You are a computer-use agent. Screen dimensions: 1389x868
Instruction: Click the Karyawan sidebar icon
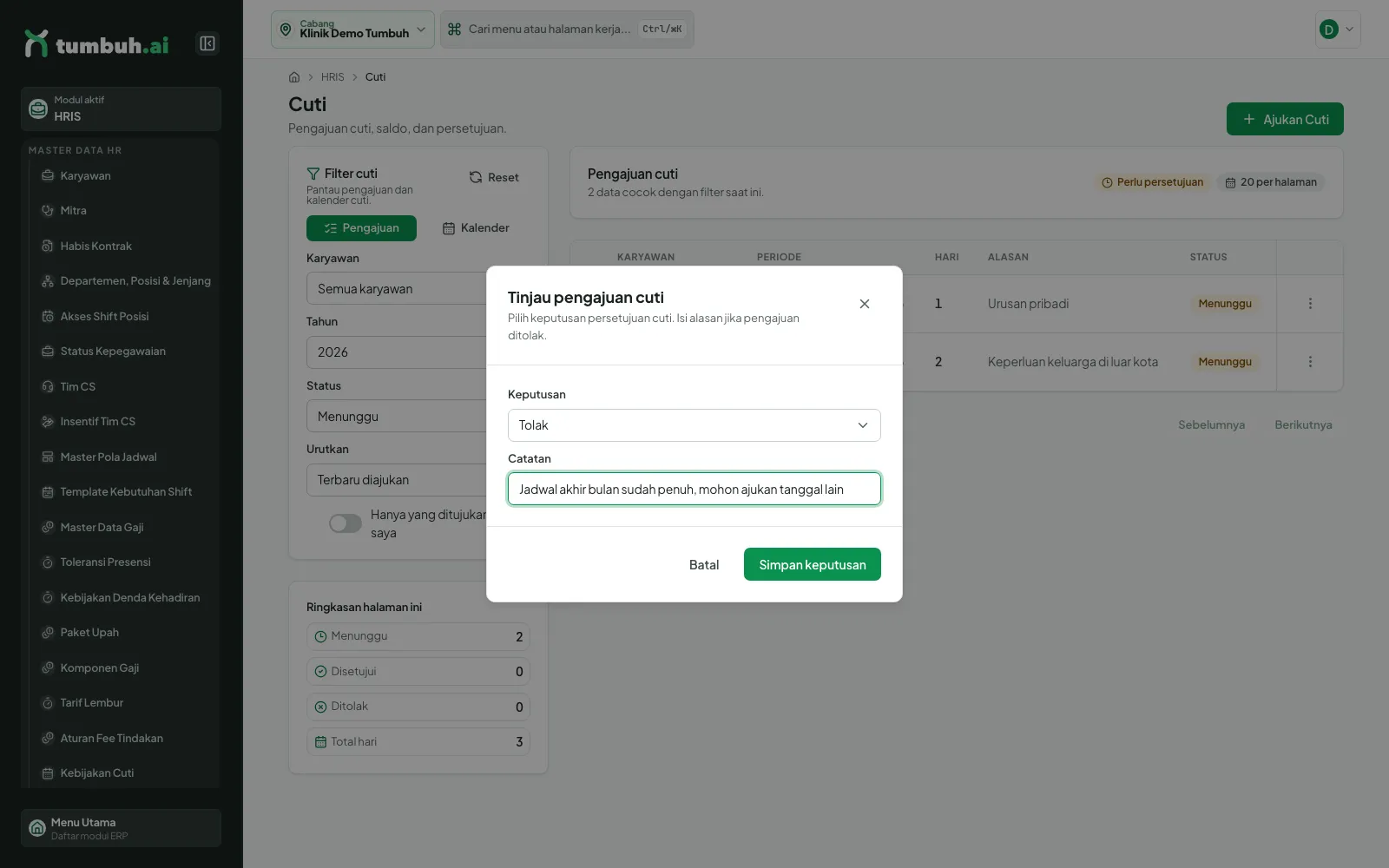(x=48, y=175)
